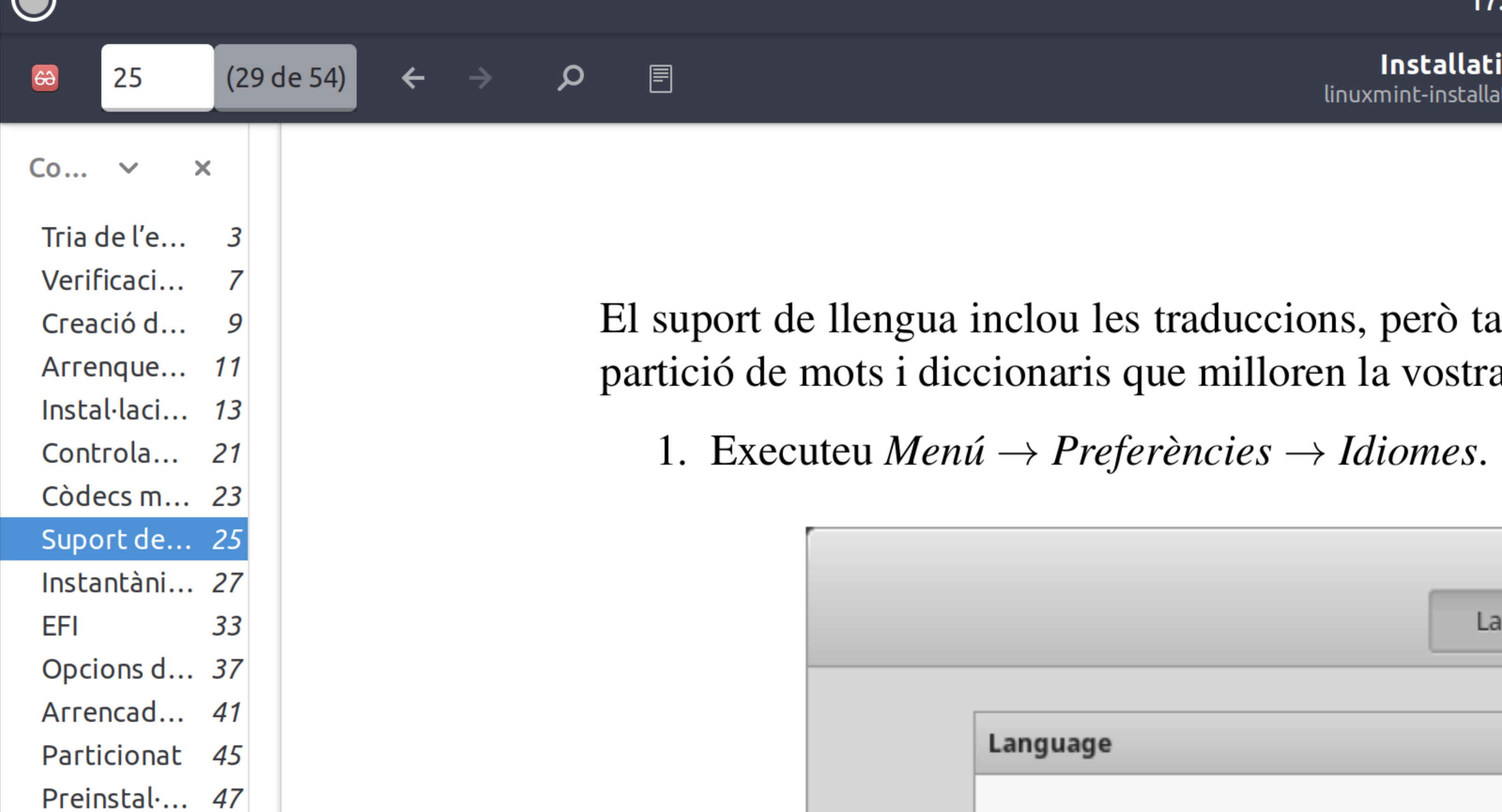This screenshot has height=812, width=1502.
Task: Close the contents sidebar
Action: (202, 168)
